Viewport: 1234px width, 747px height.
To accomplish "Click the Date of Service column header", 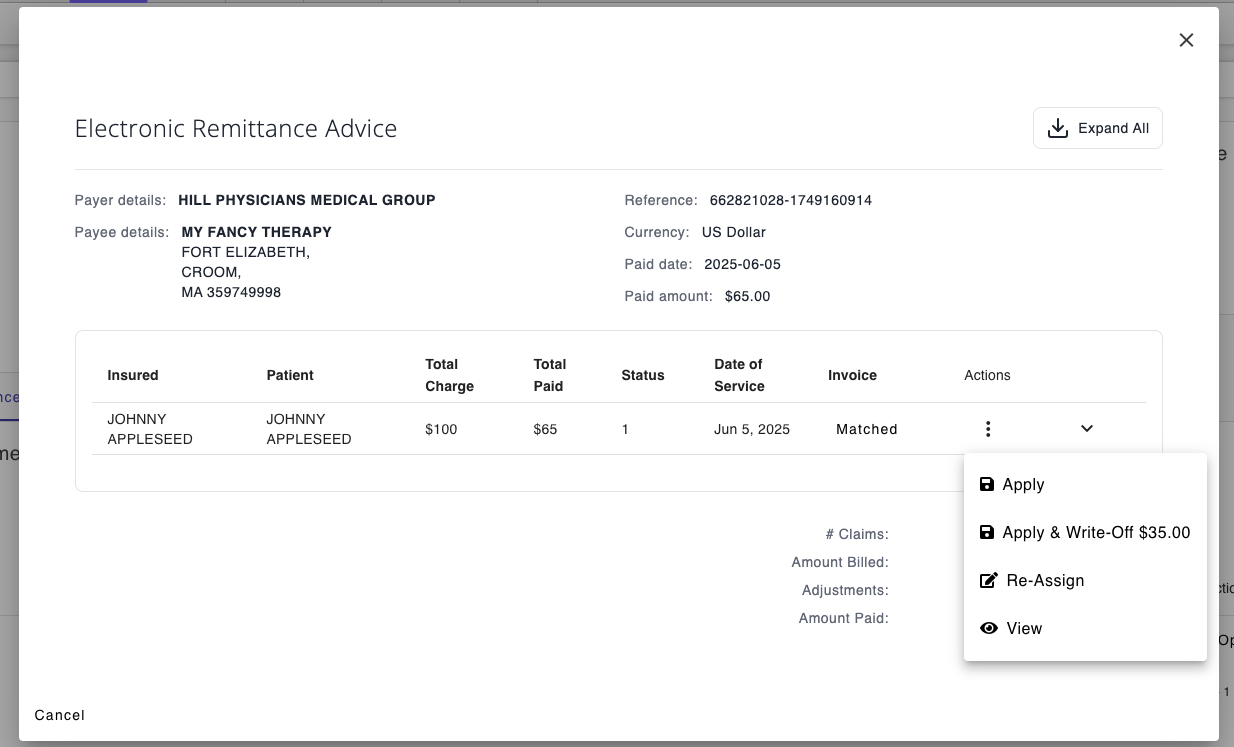I will [739, 375].
